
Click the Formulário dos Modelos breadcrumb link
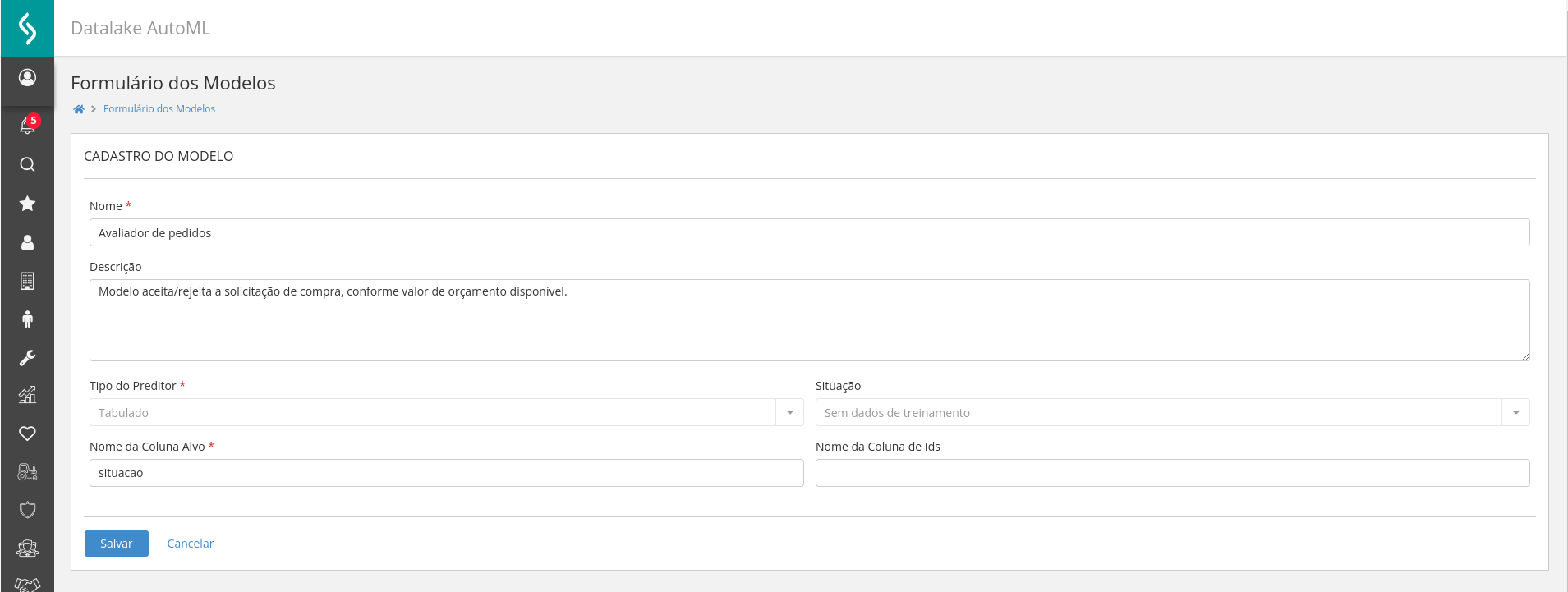click(159, 109)
